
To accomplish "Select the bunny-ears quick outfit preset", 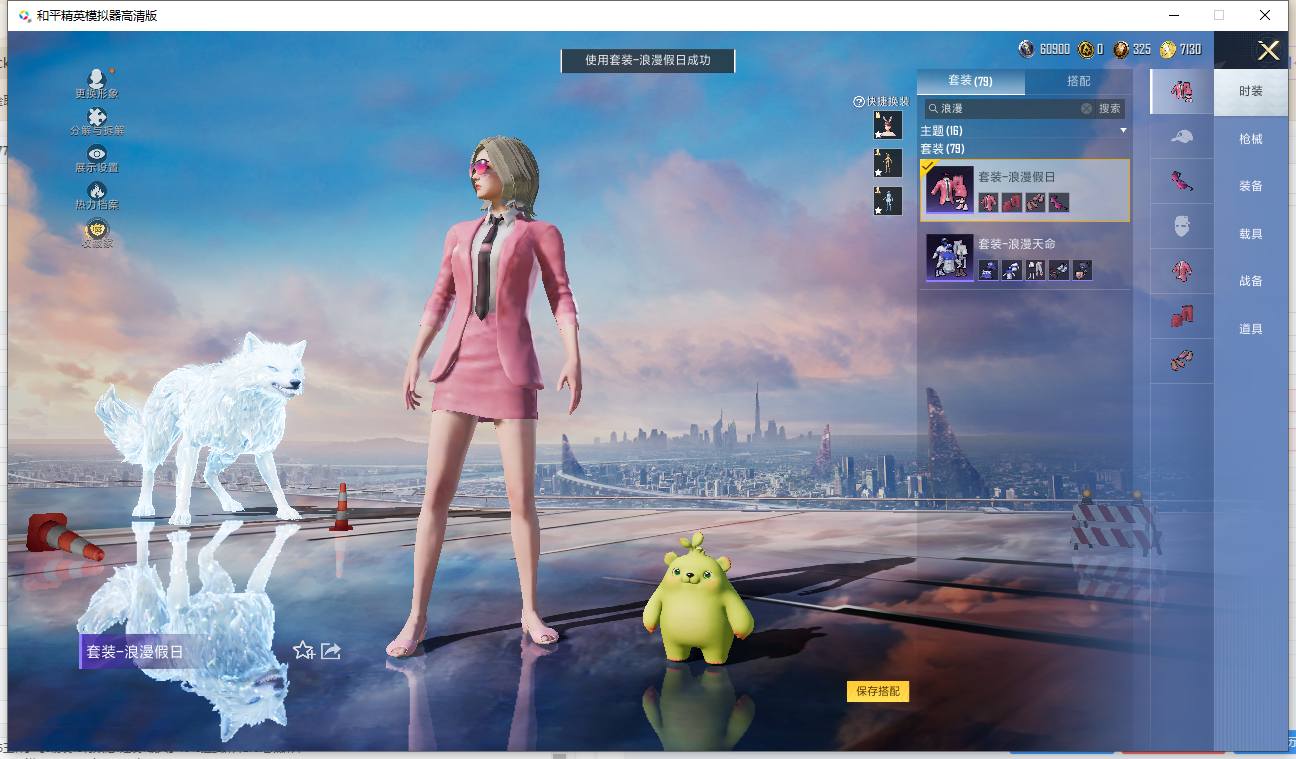I will point(888,125).
